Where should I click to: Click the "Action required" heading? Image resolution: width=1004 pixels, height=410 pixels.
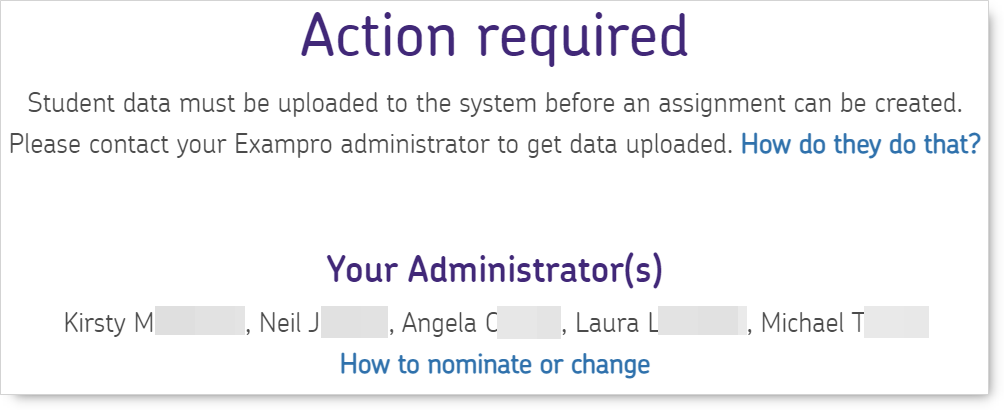tap(494, 37)
